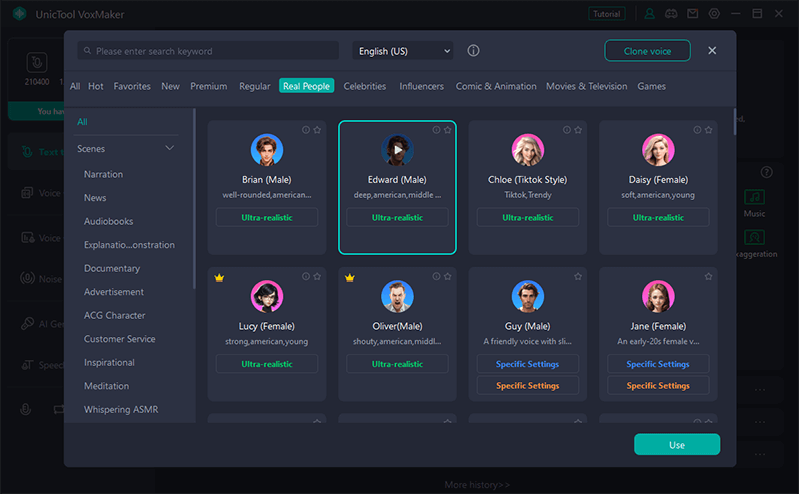Click orange Specific Settings on Jane card
This screenshot has height=494, width=799.
[658, 386]
